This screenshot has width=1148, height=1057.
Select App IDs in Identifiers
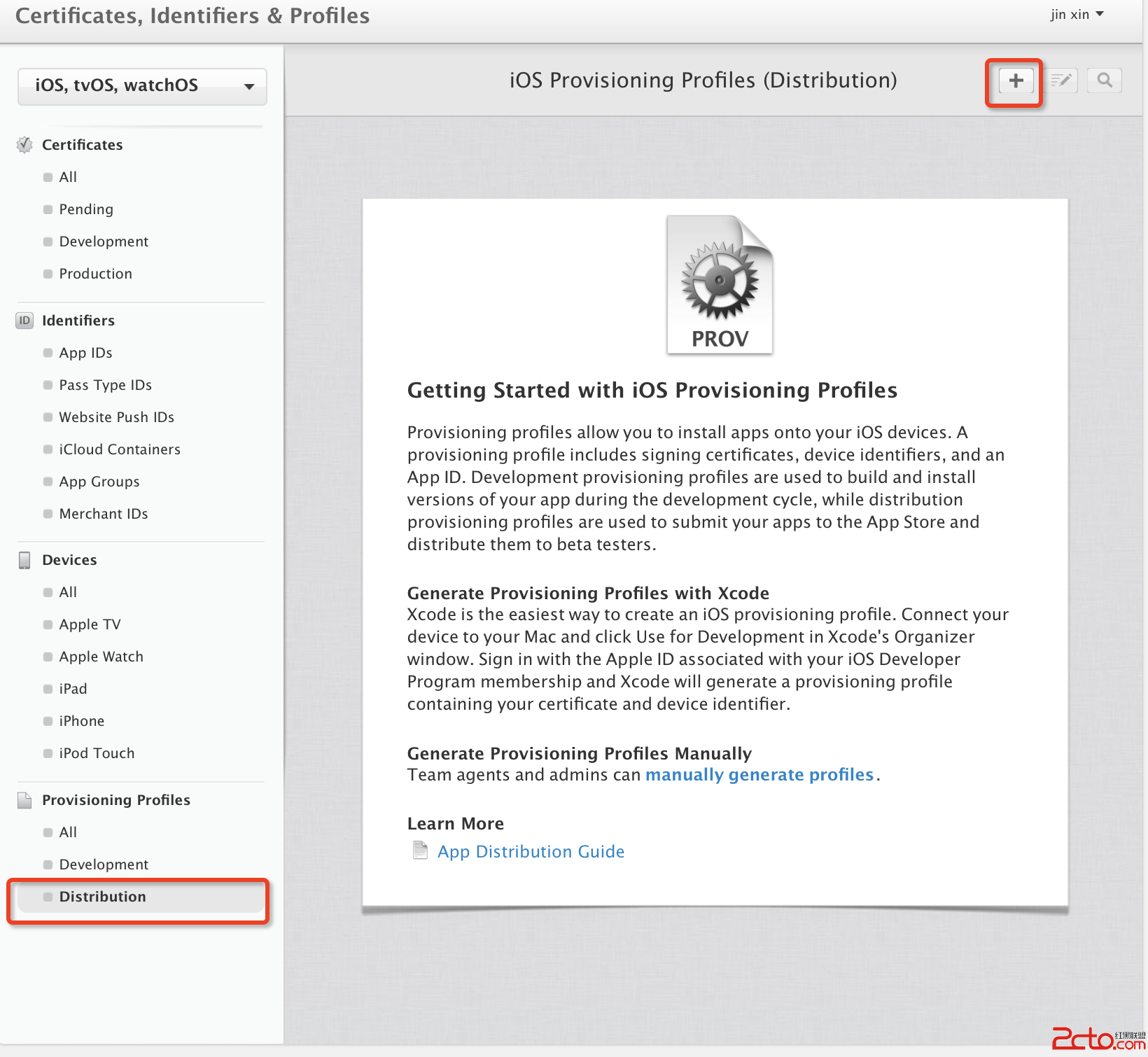click(x=85, y=353)
